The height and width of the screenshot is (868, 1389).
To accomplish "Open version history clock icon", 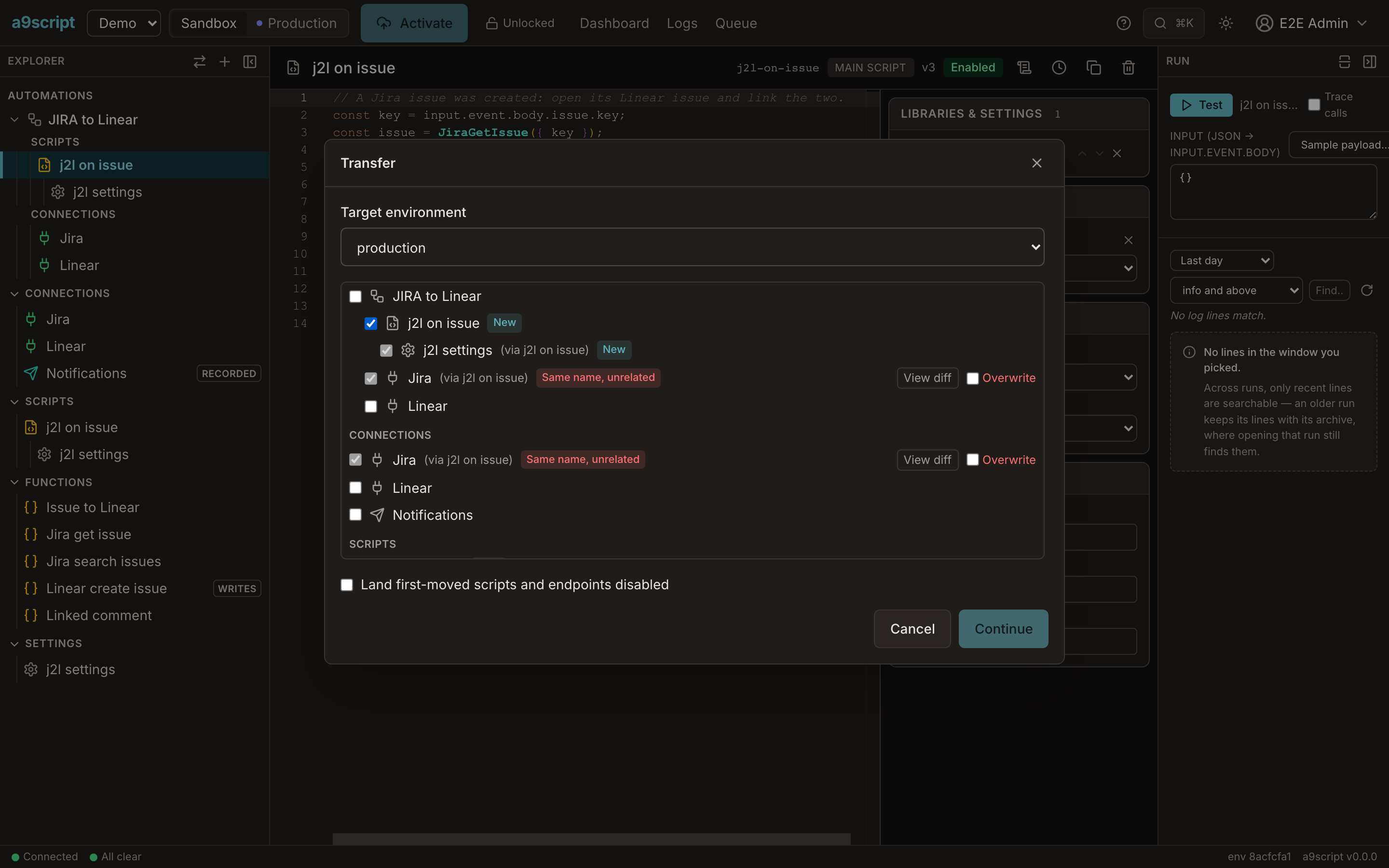I will [1059, 68].
